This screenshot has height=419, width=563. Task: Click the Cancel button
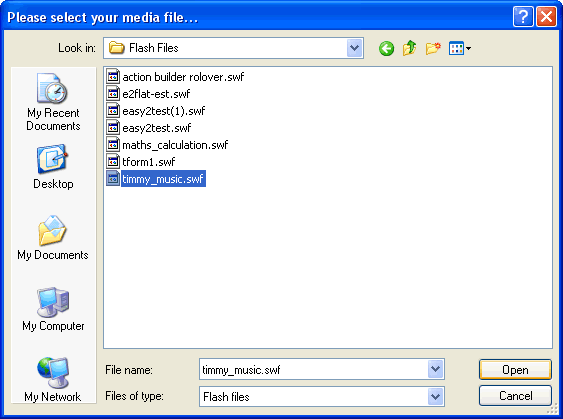(515, 396)
